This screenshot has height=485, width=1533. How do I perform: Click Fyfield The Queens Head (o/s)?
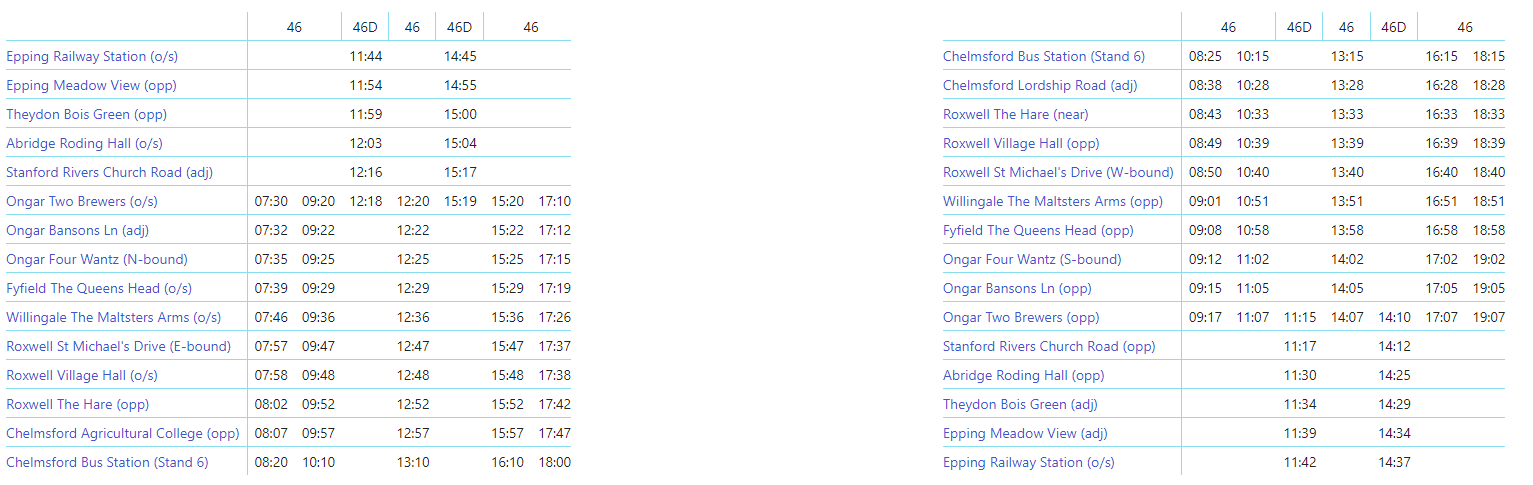coord(99,288)
